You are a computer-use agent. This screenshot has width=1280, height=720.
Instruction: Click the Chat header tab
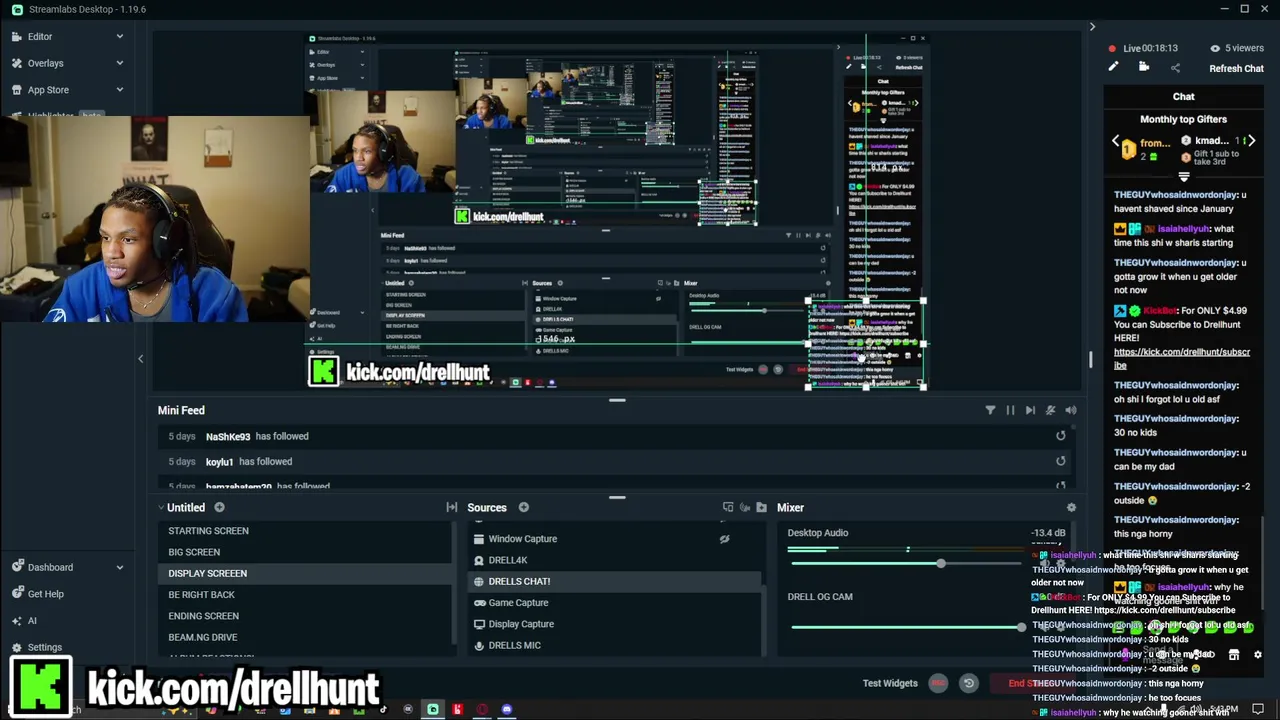pos(1183,97)
